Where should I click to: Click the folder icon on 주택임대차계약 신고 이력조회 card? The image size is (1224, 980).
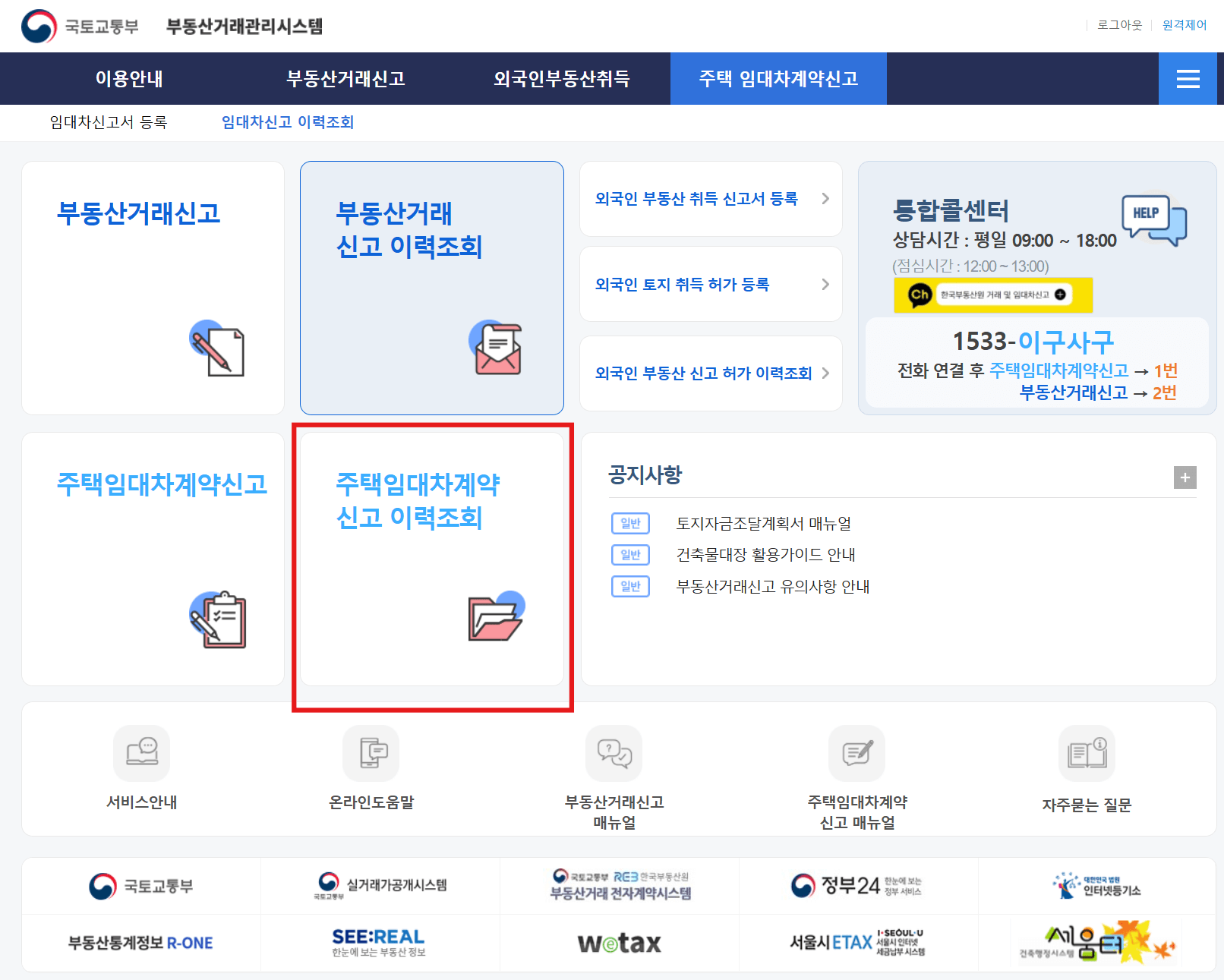click(497, 616)
